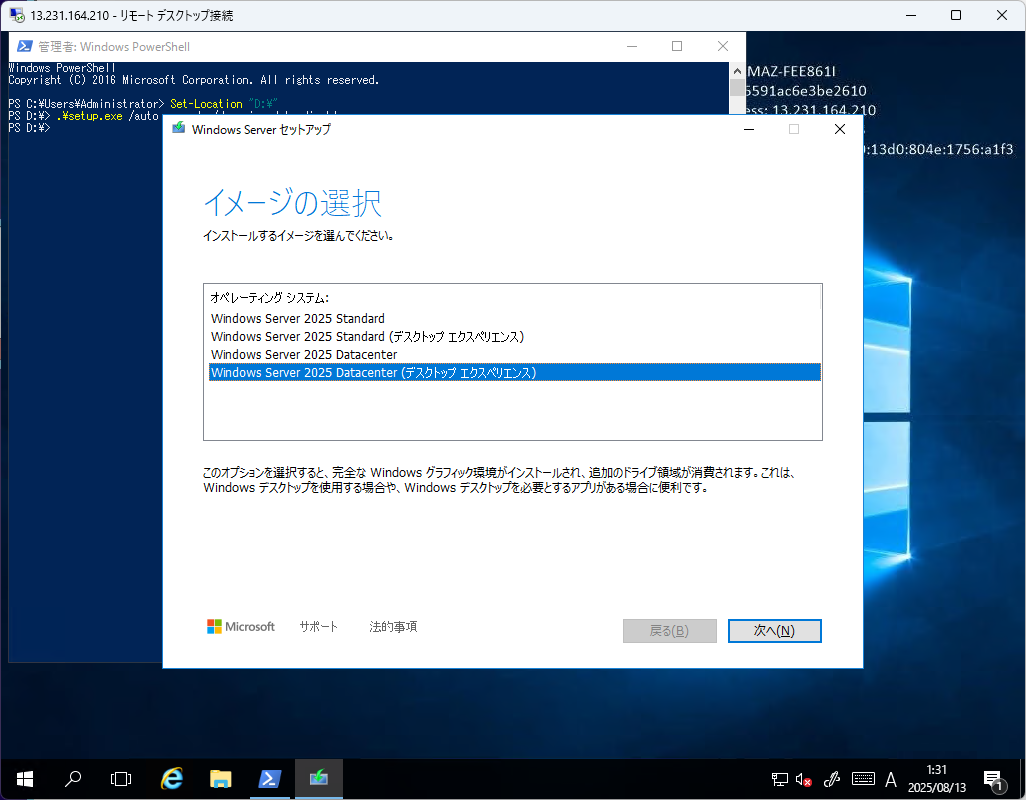Launch Internet Explorer from the taskbar

coord(172,779)
